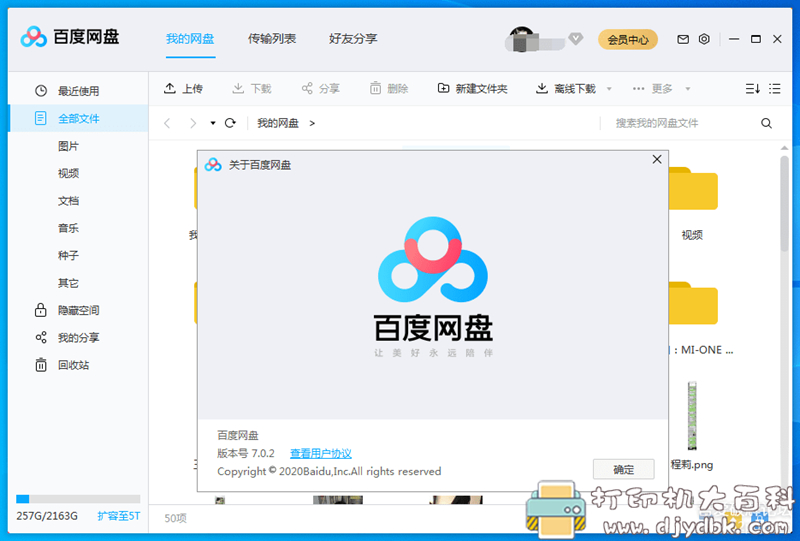Image resolution: width=800 pixels, height=541 pixels.
Task: Open the 音乐 category
Action: pyautogui.click(x=68, y=228)
